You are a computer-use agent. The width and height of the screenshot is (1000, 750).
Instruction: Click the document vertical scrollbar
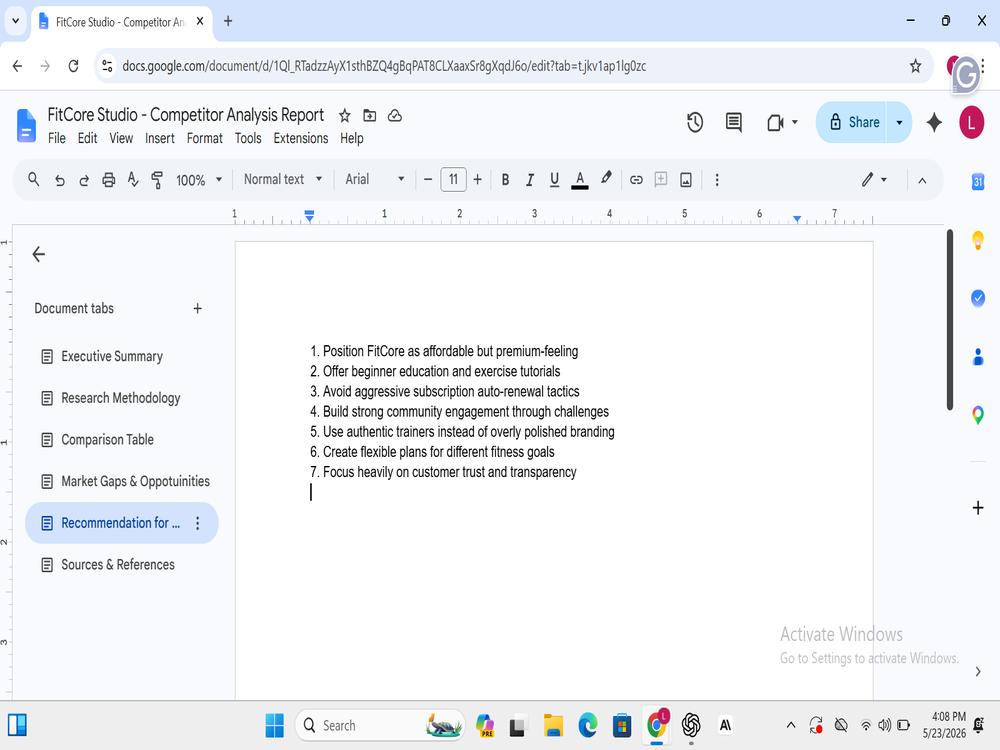[950, 320]
